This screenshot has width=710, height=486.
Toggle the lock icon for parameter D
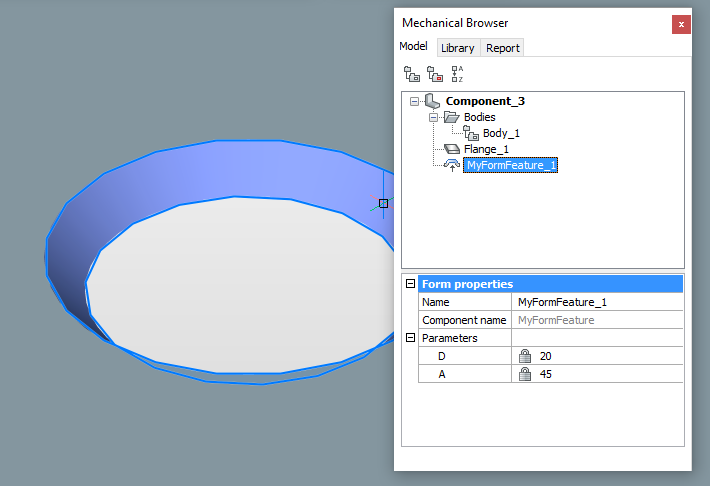[x=524, y=356]
